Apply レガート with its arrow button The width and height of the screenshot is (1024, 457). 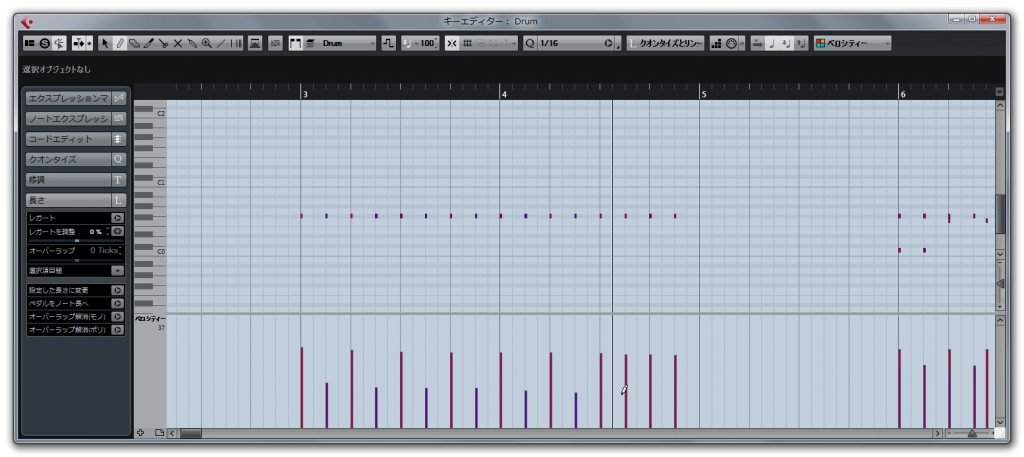(118, 218)
